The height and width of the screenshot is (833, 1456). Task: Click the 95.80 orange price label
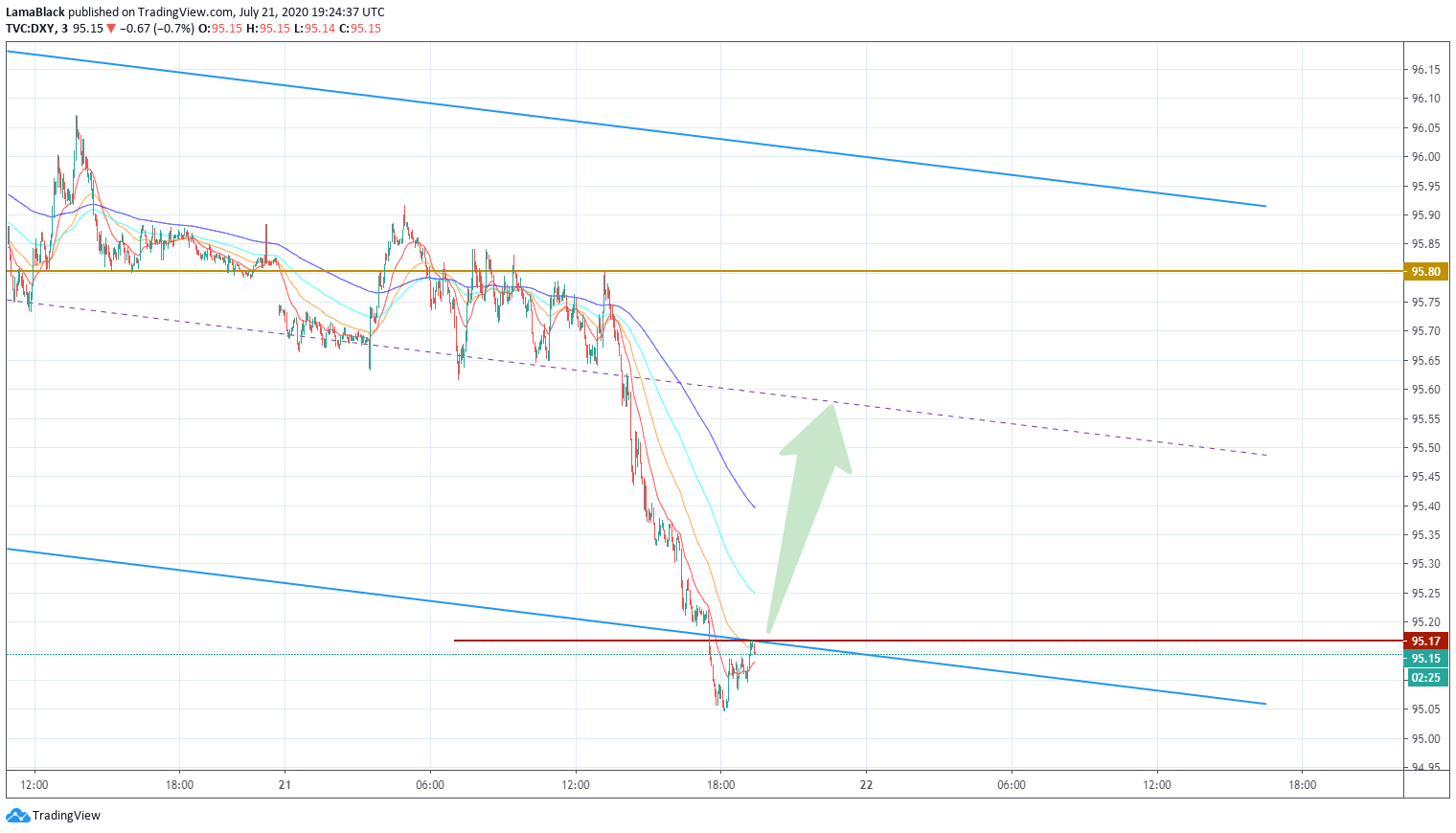(x=1426, y=272)
